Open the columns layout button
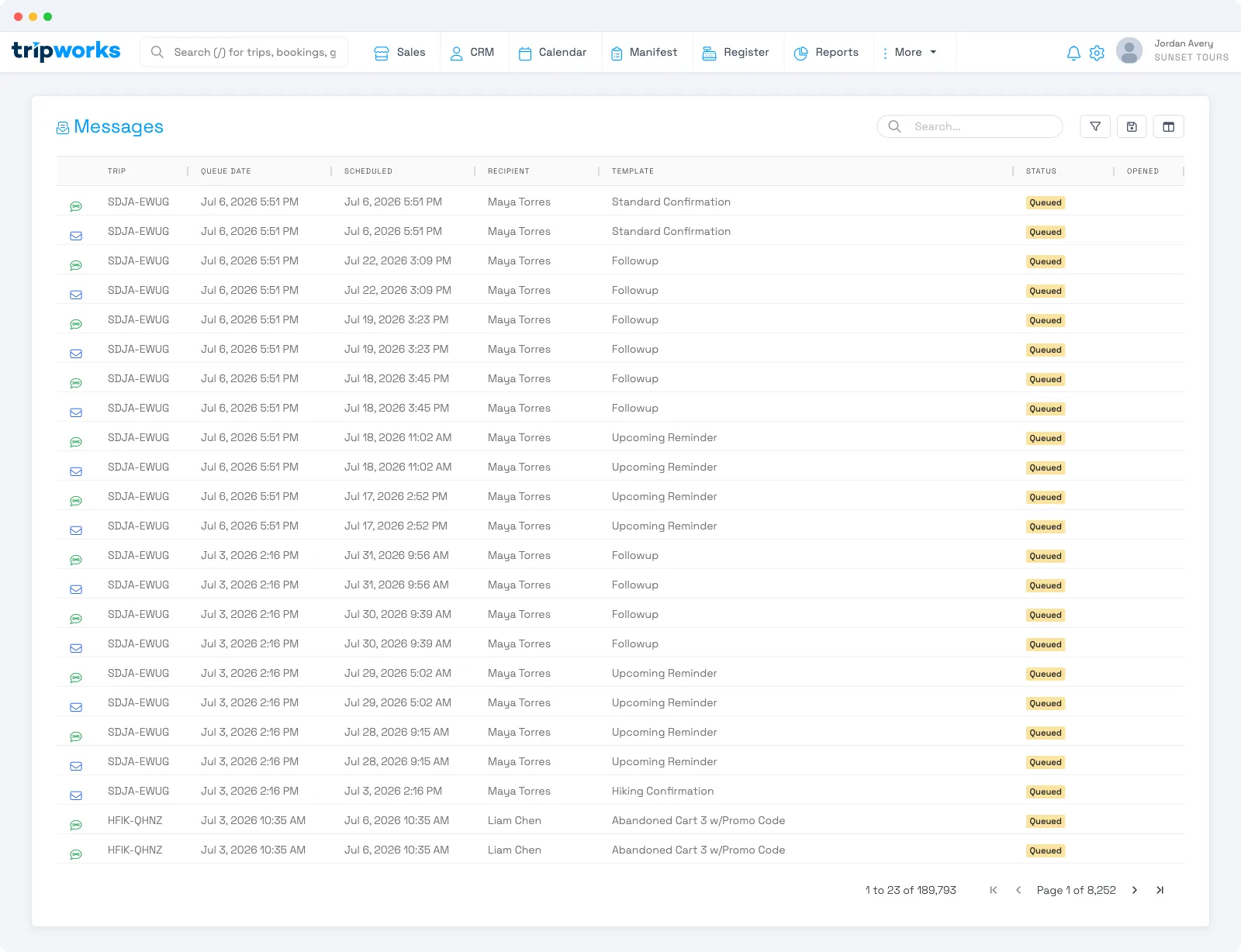 click(1168, 126)
